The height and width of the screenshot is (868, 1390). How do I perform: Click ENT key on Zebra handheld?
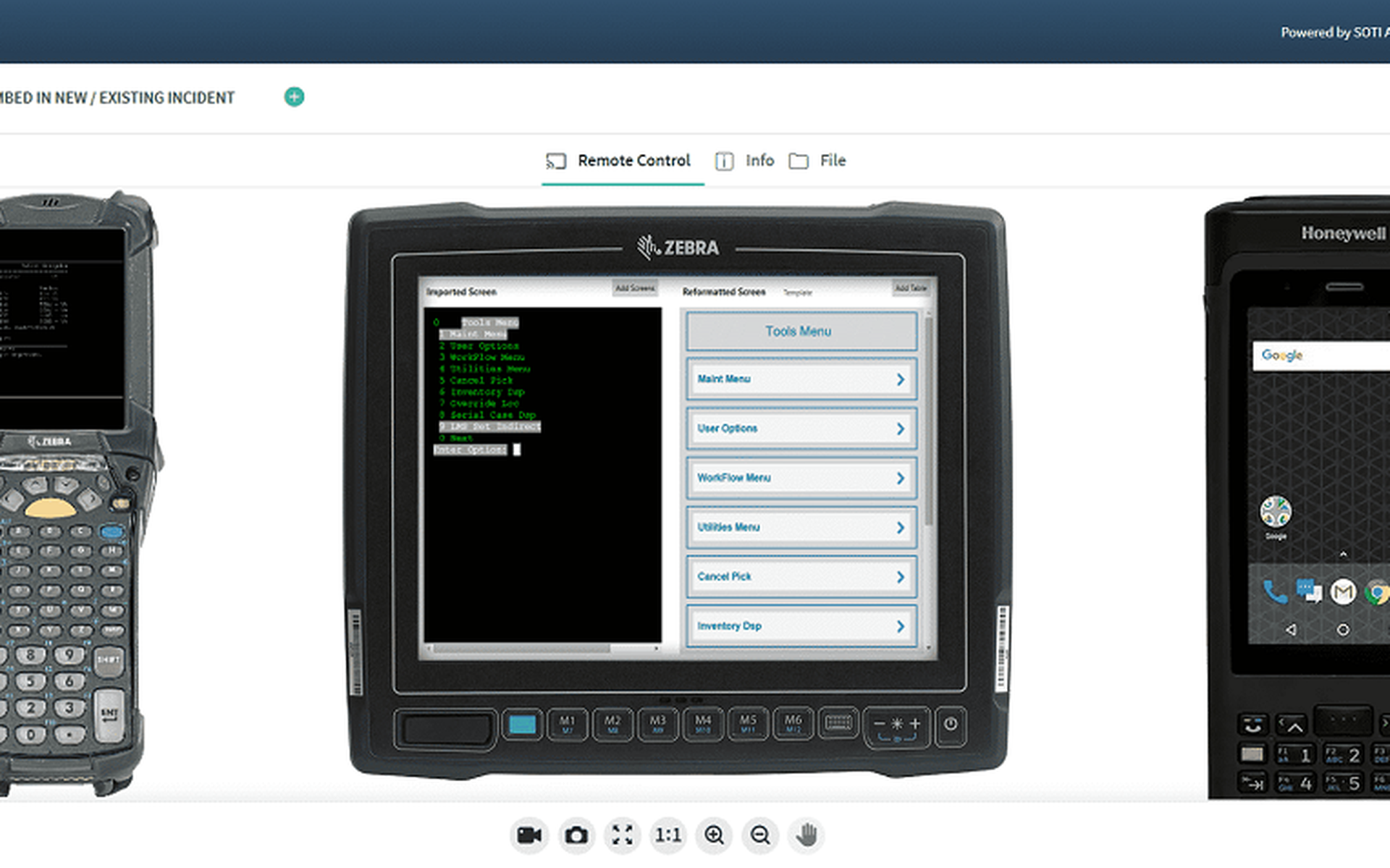click(109, 715)
